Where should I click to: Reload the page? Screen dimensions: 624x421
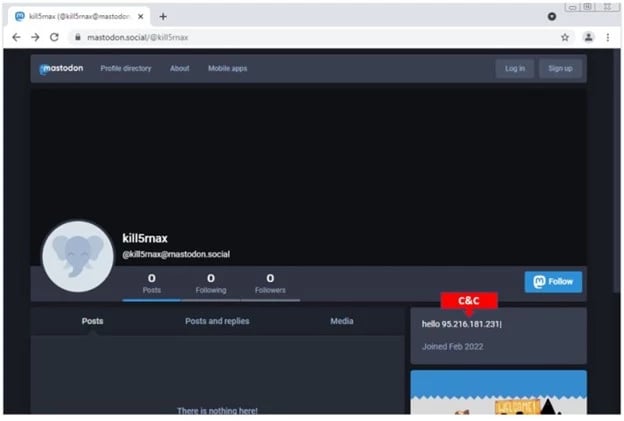55,37
